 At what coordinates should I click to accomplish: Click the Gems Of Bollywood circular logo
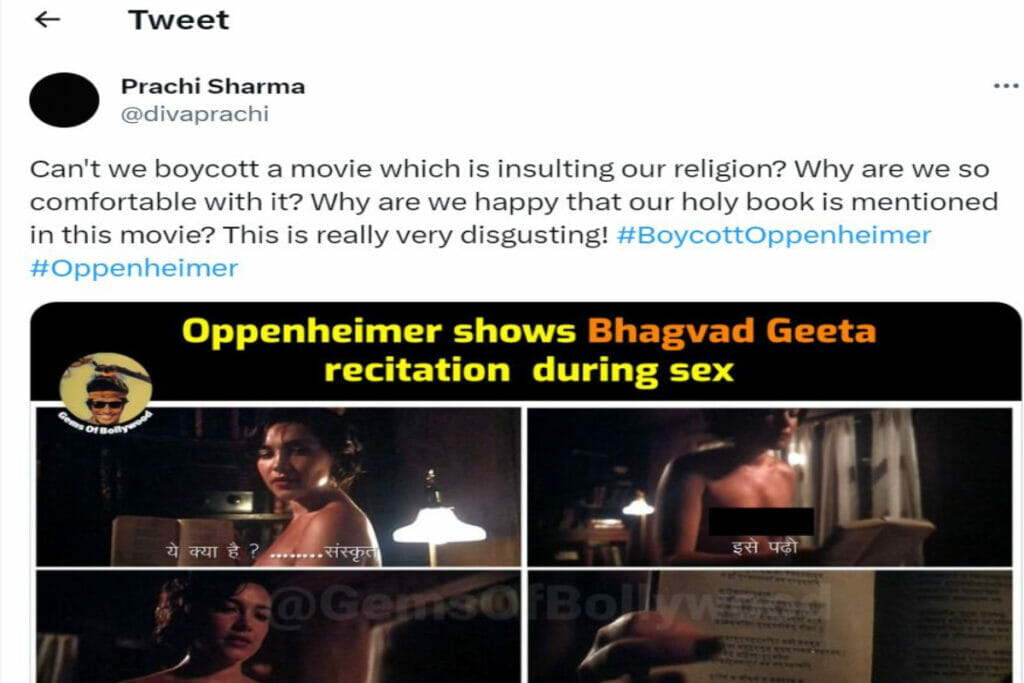coord(106,389)
